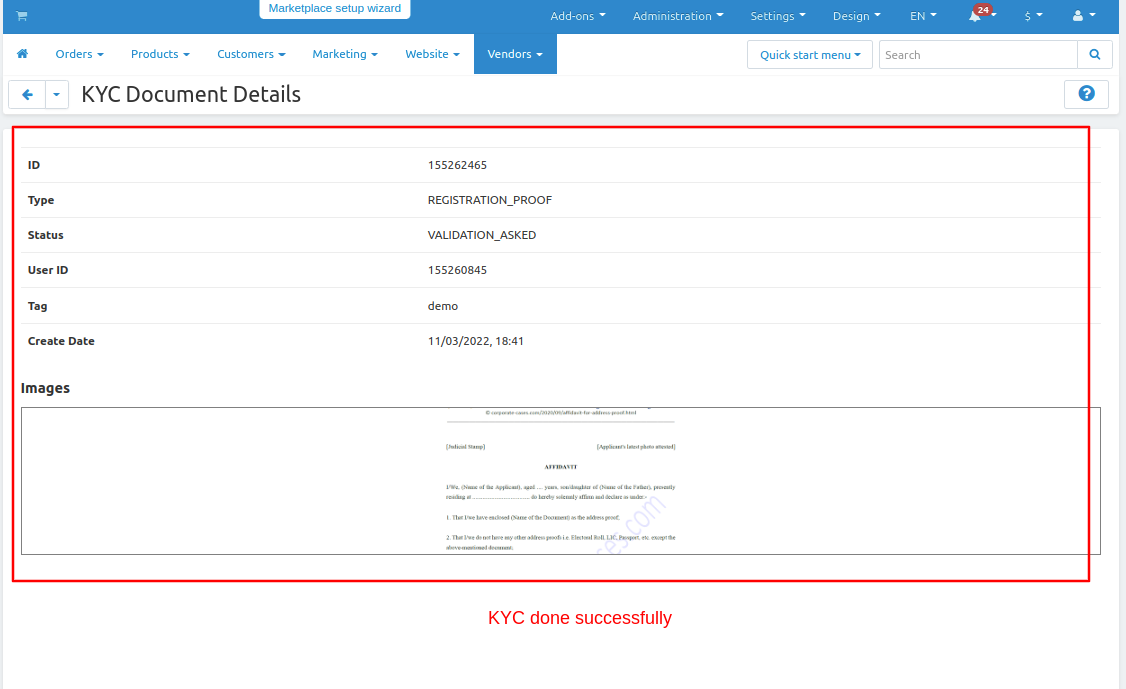This screenshot has height=689, width=1126.
Task: Open the Customers menu
Action: (x=251, y=54)
